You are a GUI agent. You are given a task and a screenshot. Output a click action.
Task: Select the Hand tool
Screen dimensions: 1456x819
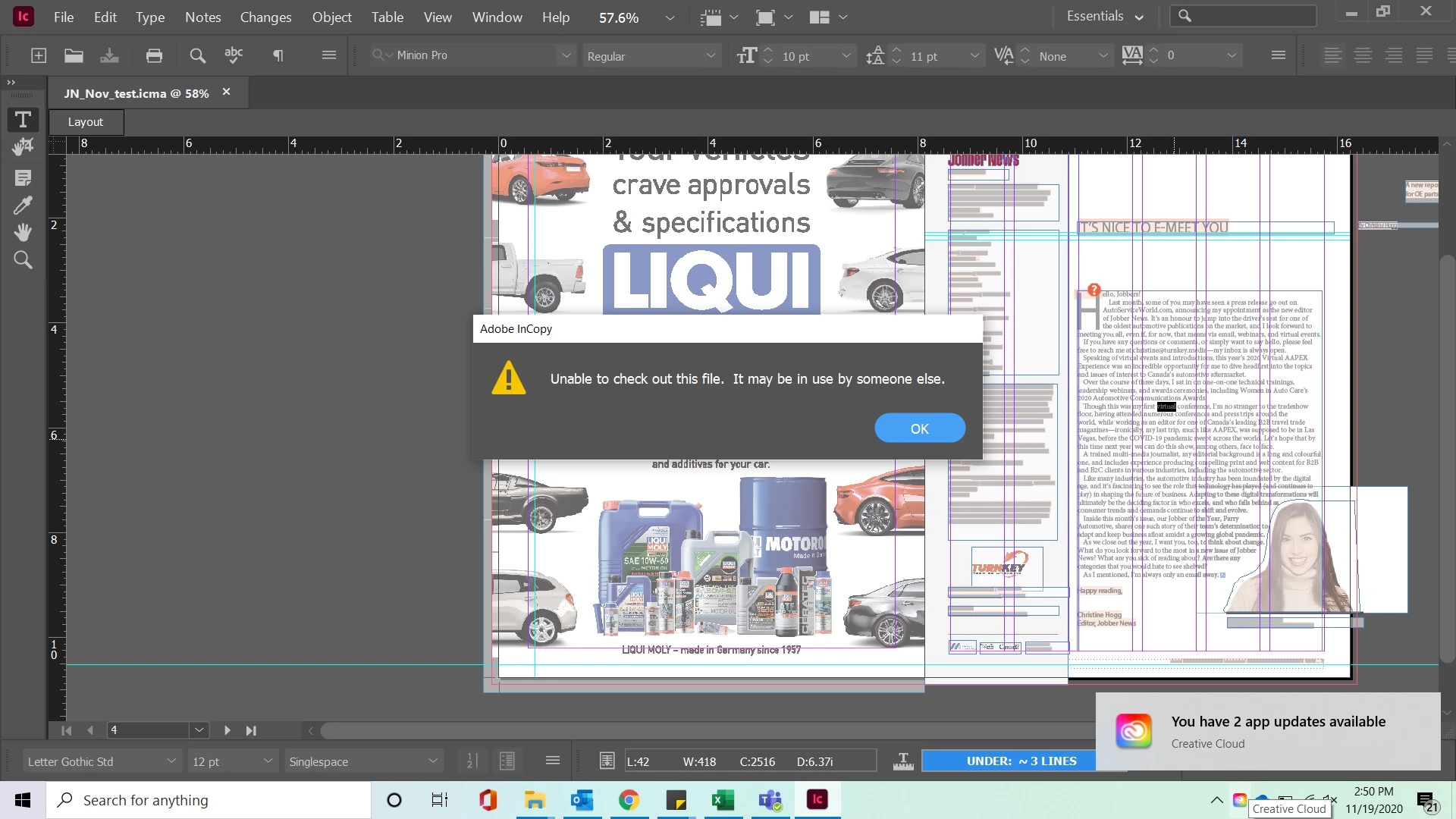click(23, 232)
